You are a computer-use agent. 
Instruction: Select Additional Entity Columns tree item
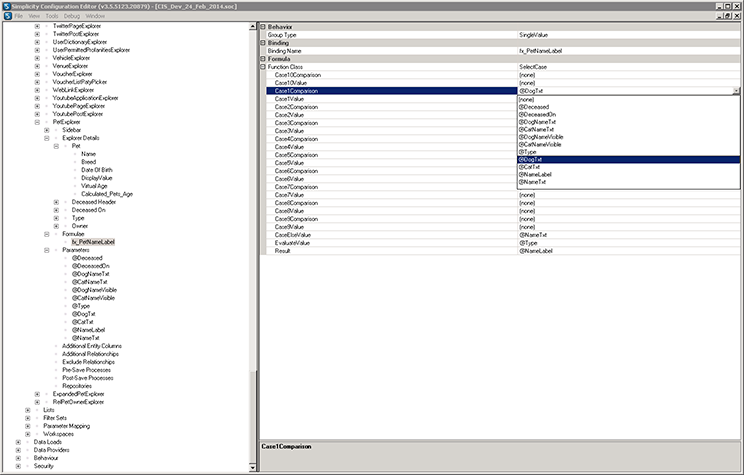click(92, 346)
